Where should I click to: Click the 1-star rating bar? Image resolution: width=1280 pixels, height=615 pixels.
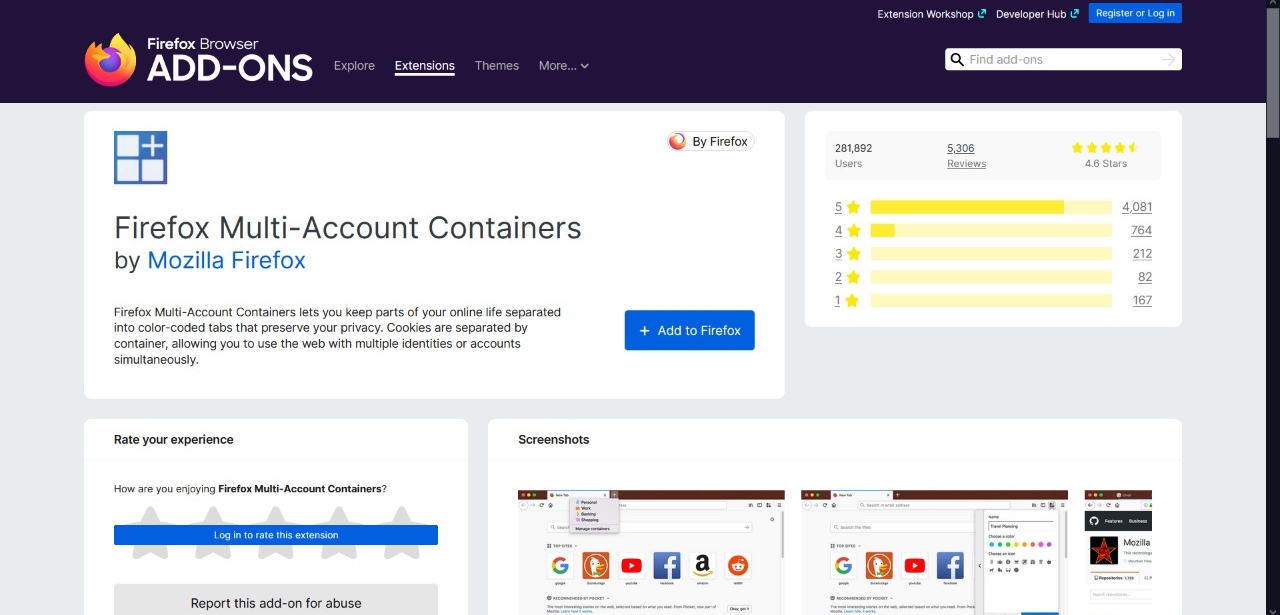point(991,300)
